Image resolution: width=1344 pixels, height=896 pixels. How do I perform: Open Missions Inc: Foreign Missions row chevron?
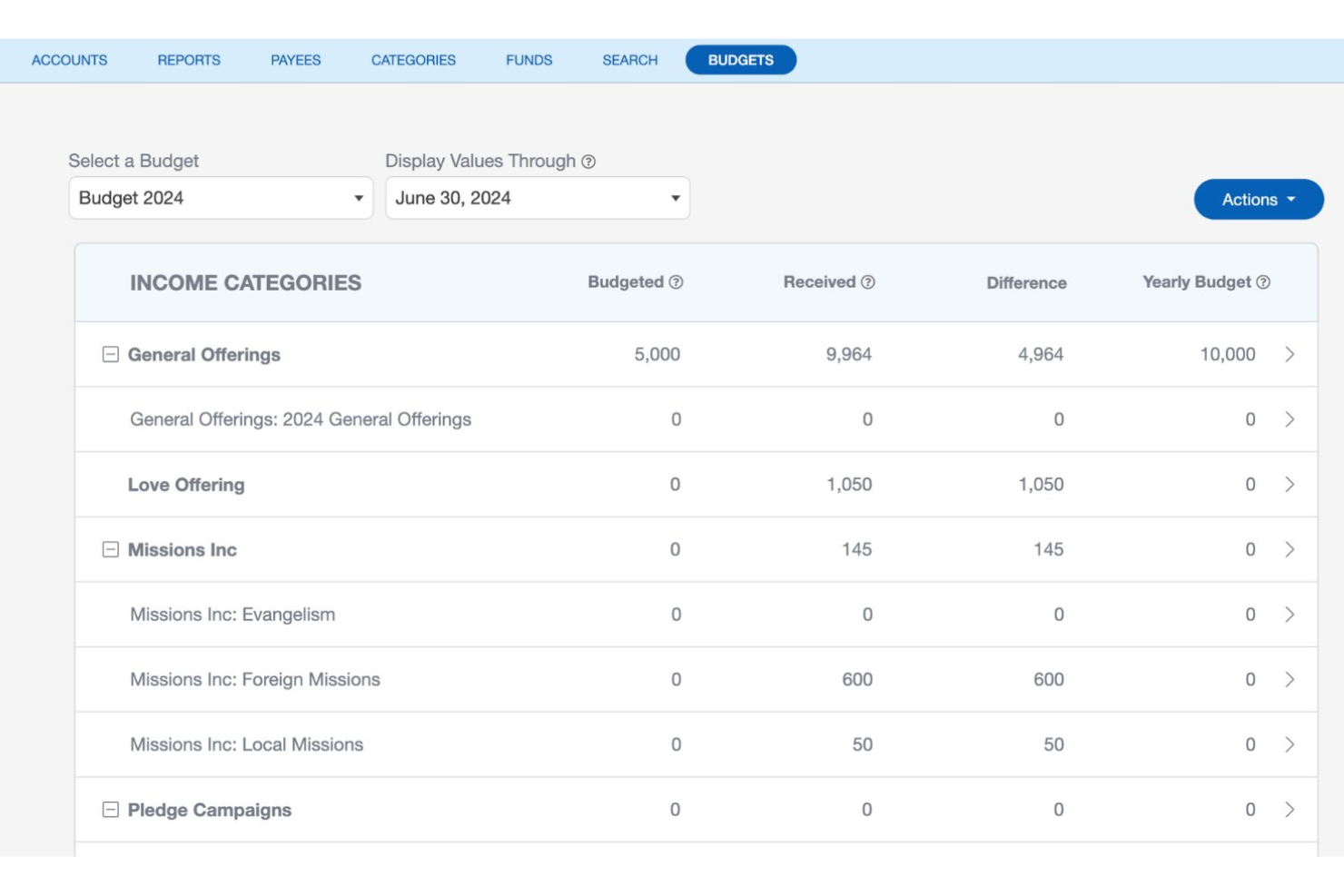[1290, 680]
